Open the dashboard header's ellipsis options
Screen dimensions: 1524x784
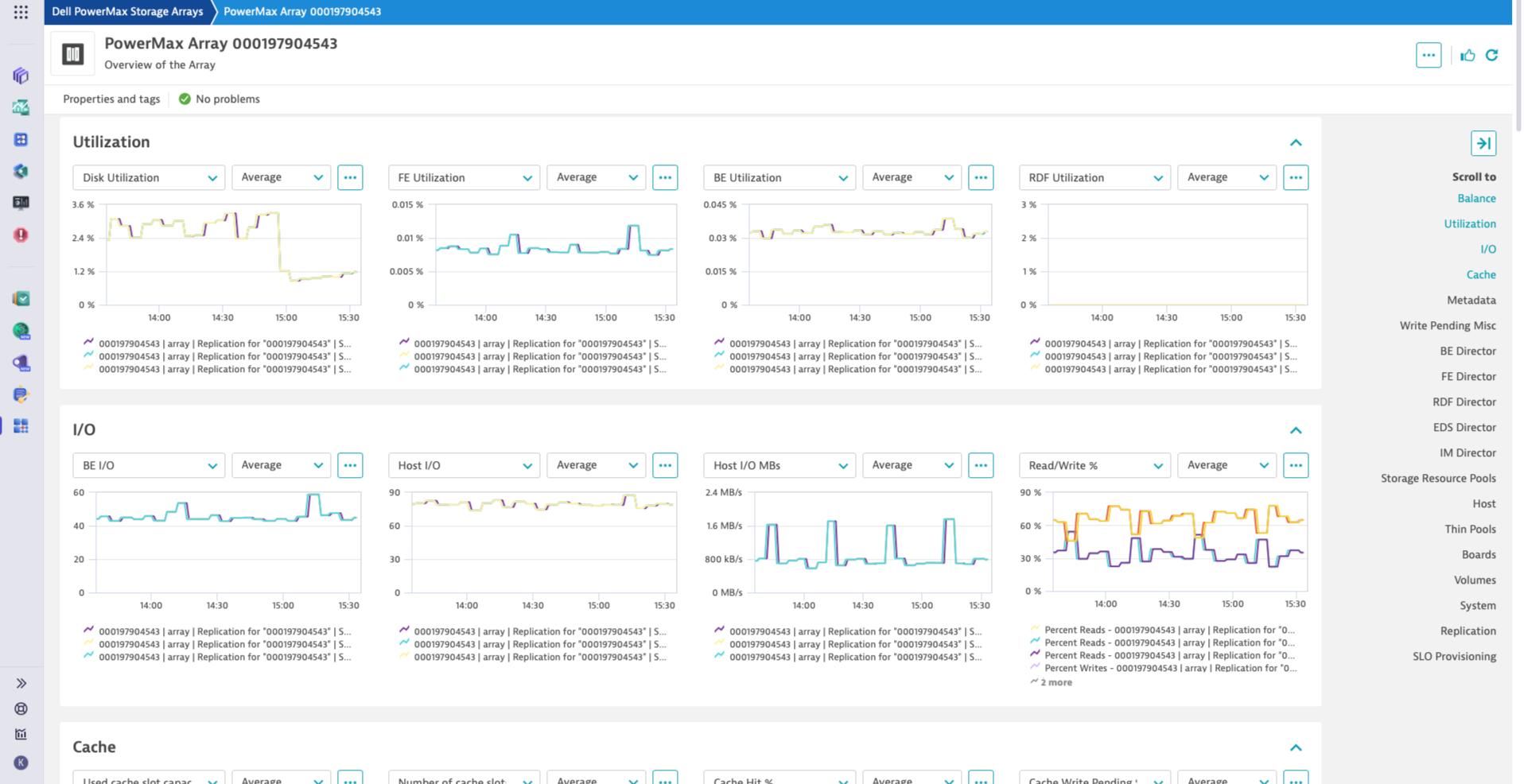[1429, 55]
